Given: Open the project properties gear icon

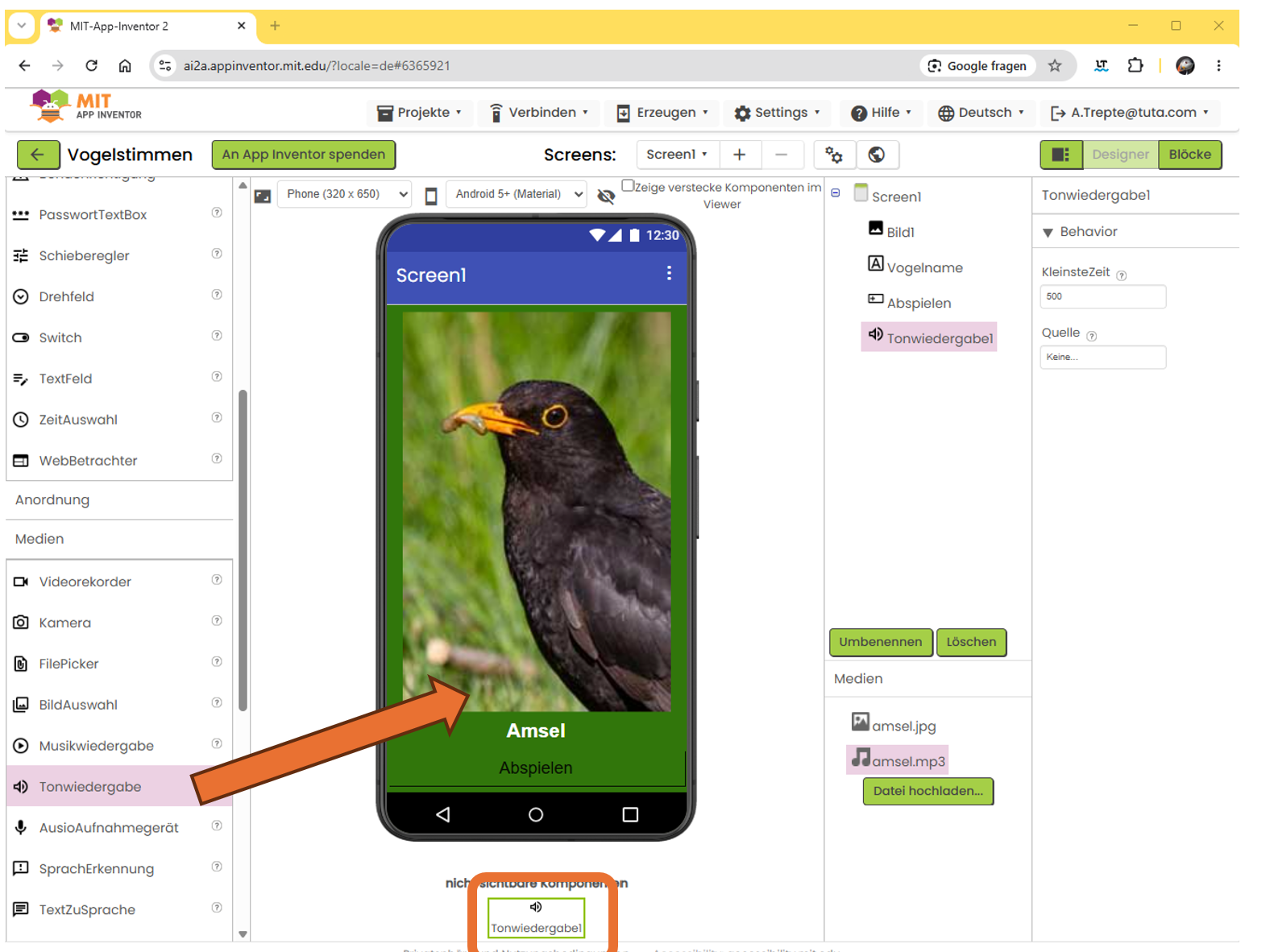Looking at the screenshot, I should 834,155.
